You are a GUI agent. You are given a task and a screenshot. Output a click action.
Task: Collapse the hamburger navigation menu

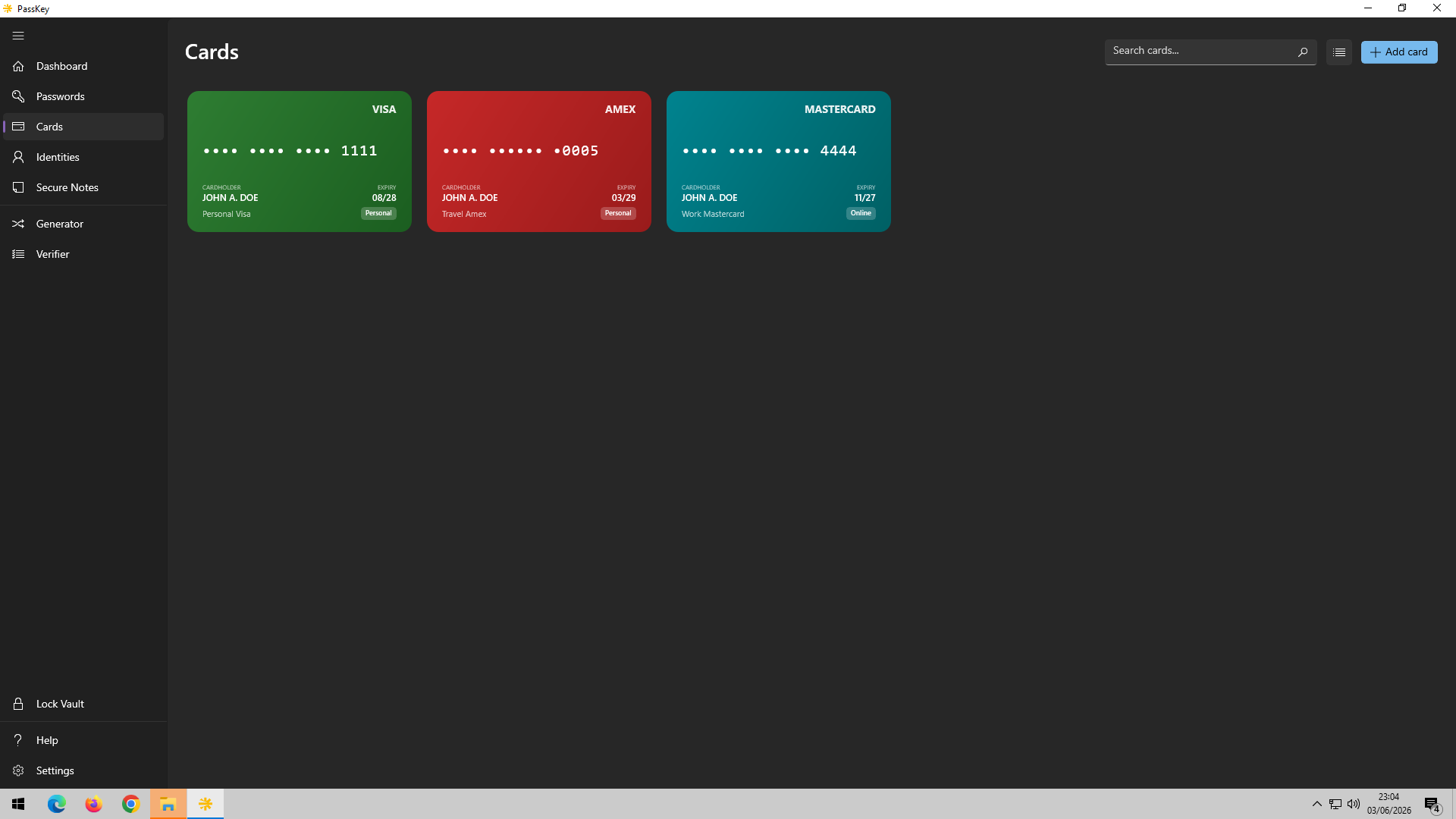18,36
